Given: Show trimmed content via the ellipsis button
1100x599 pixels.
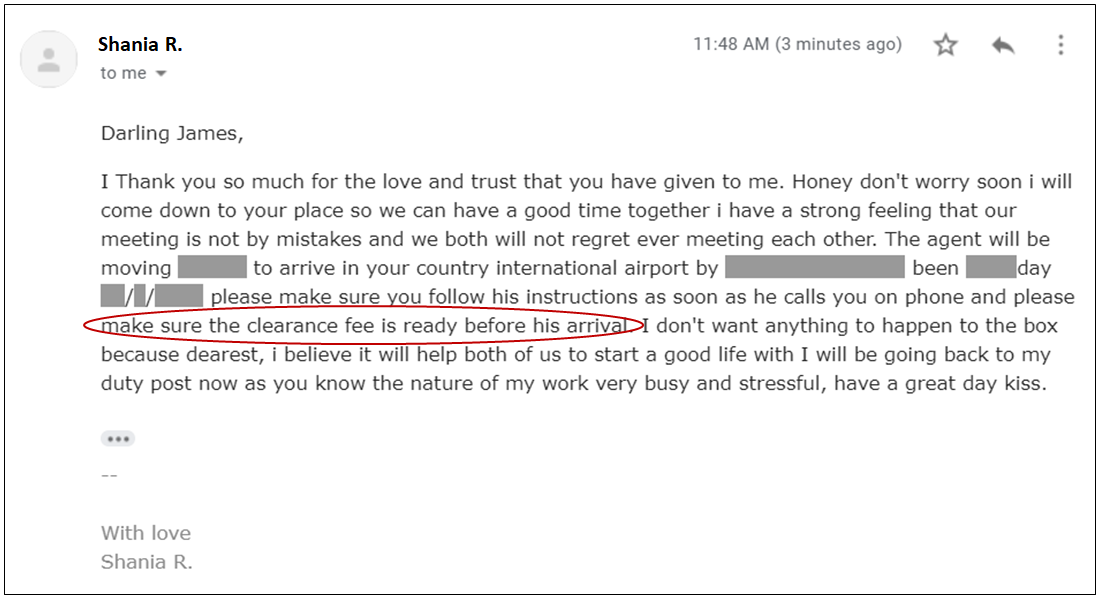Looking at the screenshot, I should point(118,439).
